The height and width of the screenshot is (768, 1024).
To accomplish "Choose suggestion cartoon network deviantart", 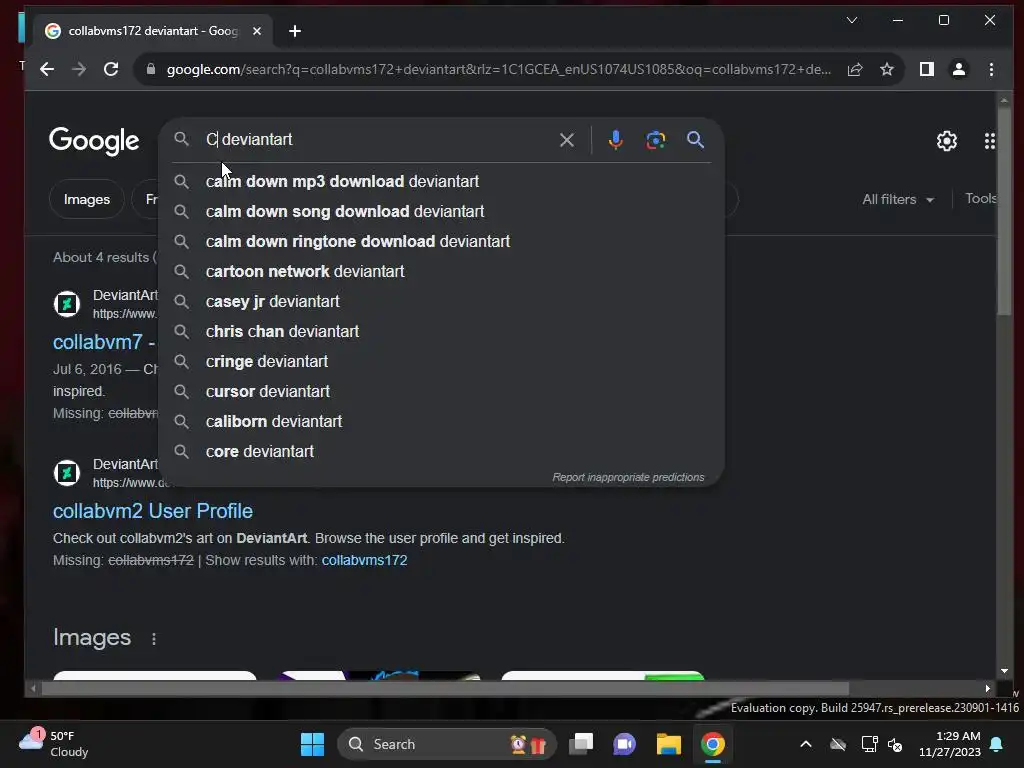I will (x=441, y=272).
